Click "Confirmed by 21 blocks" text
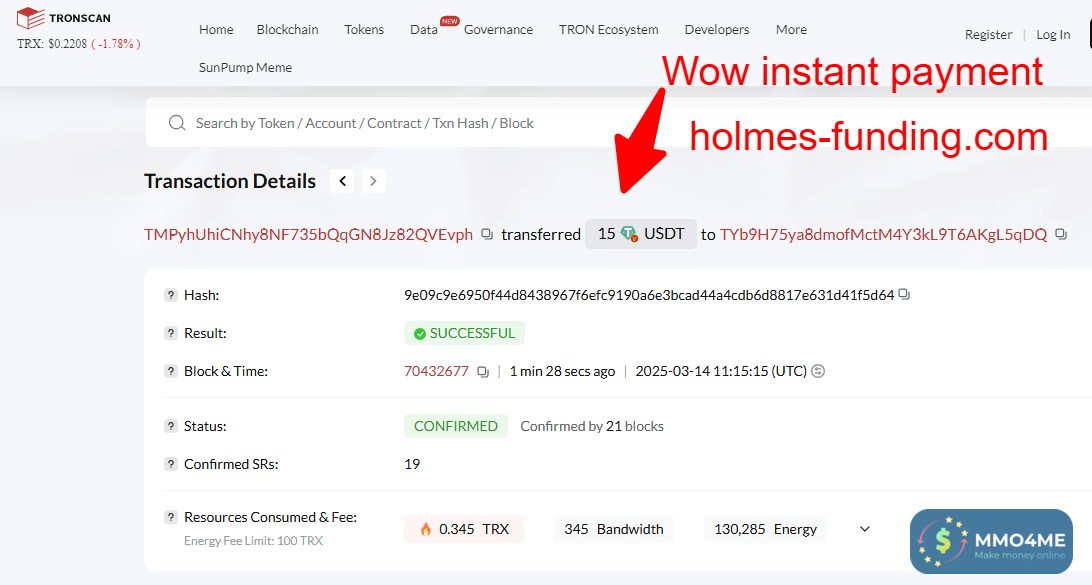This screenshot has height=585, width=1092. (x=592, y=426)
